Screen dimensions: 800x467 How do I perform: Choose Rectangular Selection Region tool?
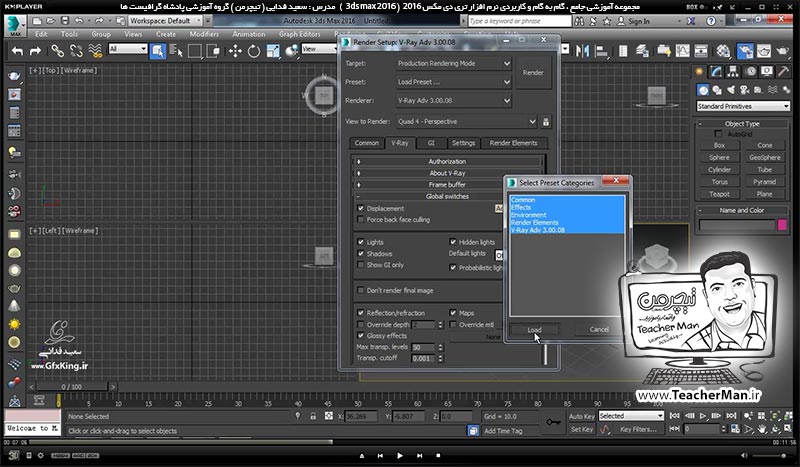(x=194, y=51)
